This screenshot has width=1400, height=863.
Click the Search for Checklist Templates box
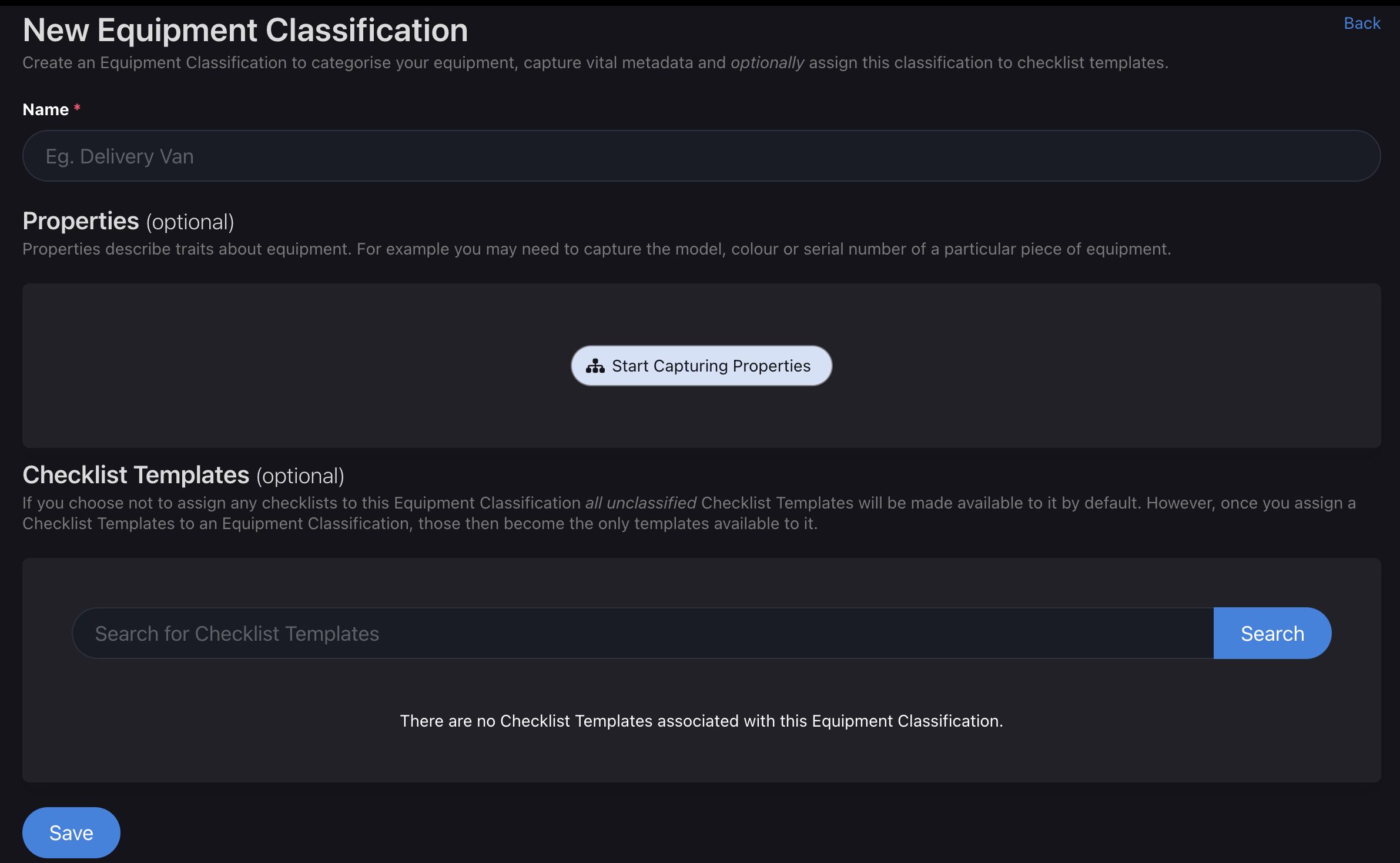point(642,634)
